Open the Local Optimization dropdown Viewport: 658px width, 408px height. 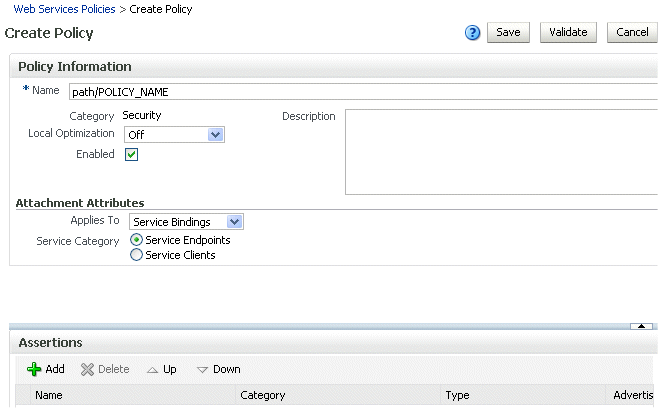pos(174,135)
